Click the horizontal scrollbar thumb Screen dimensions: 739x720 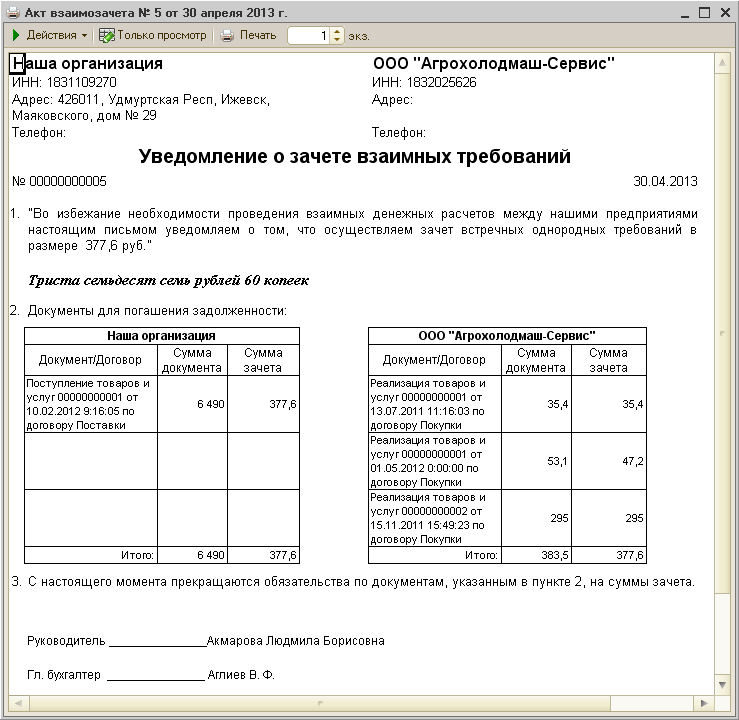click(x=320, y=703)
